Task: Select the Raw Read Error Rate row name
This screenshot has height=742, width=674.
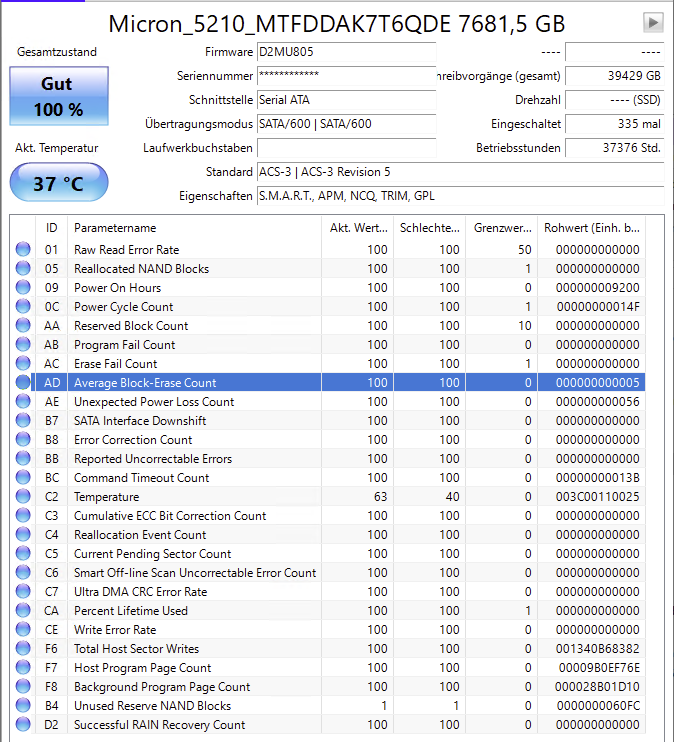Action: click(x=126, y=250)
